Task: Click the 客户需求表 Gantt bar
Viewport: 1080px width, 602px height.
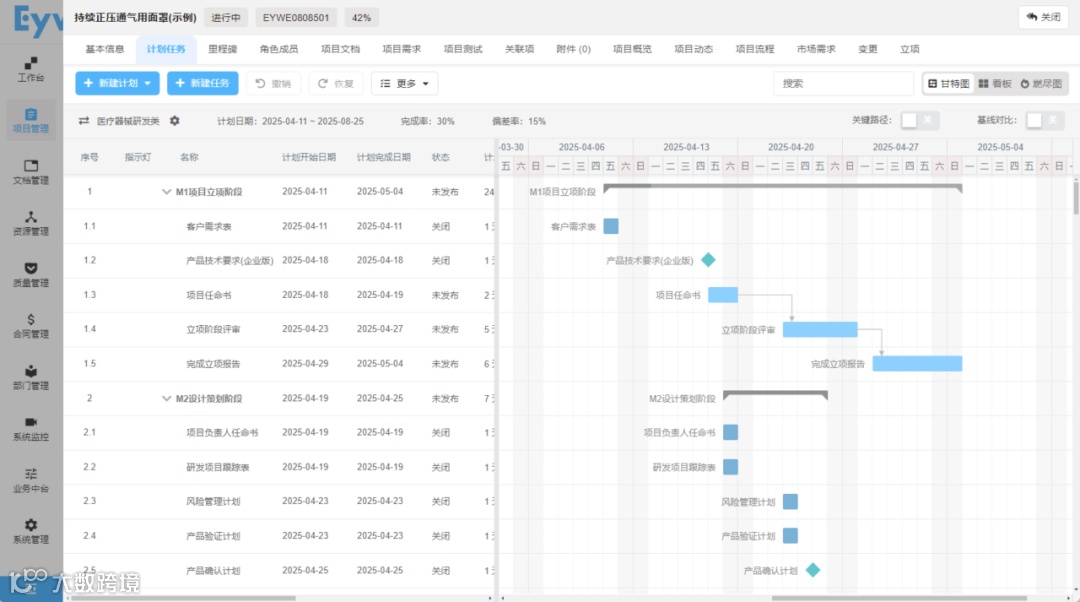Action: [611, 226]
